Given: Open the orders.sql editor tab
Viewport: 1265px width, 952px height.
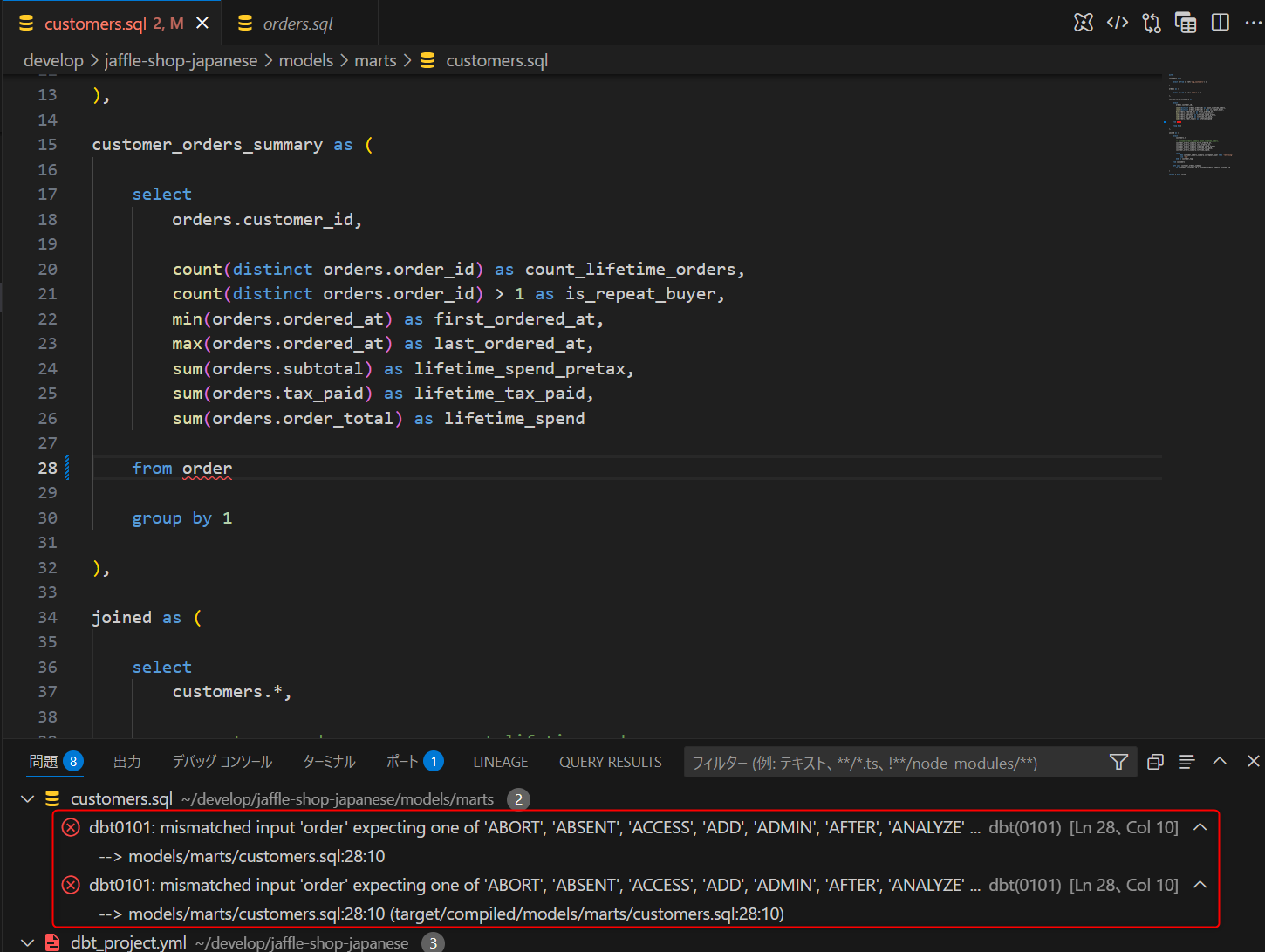Looking at the screenshot, I should [x=298, y=24].
